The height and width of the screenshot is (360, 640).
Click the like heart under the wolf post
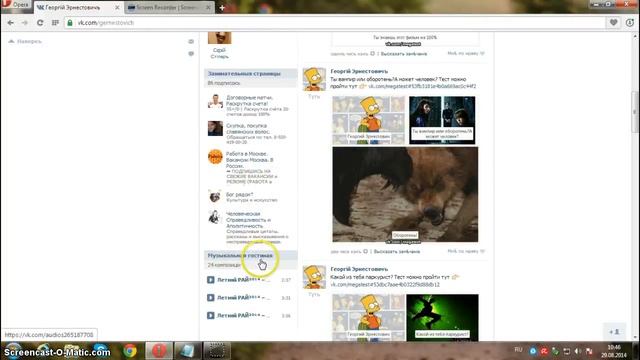click(x=482, y=251)
